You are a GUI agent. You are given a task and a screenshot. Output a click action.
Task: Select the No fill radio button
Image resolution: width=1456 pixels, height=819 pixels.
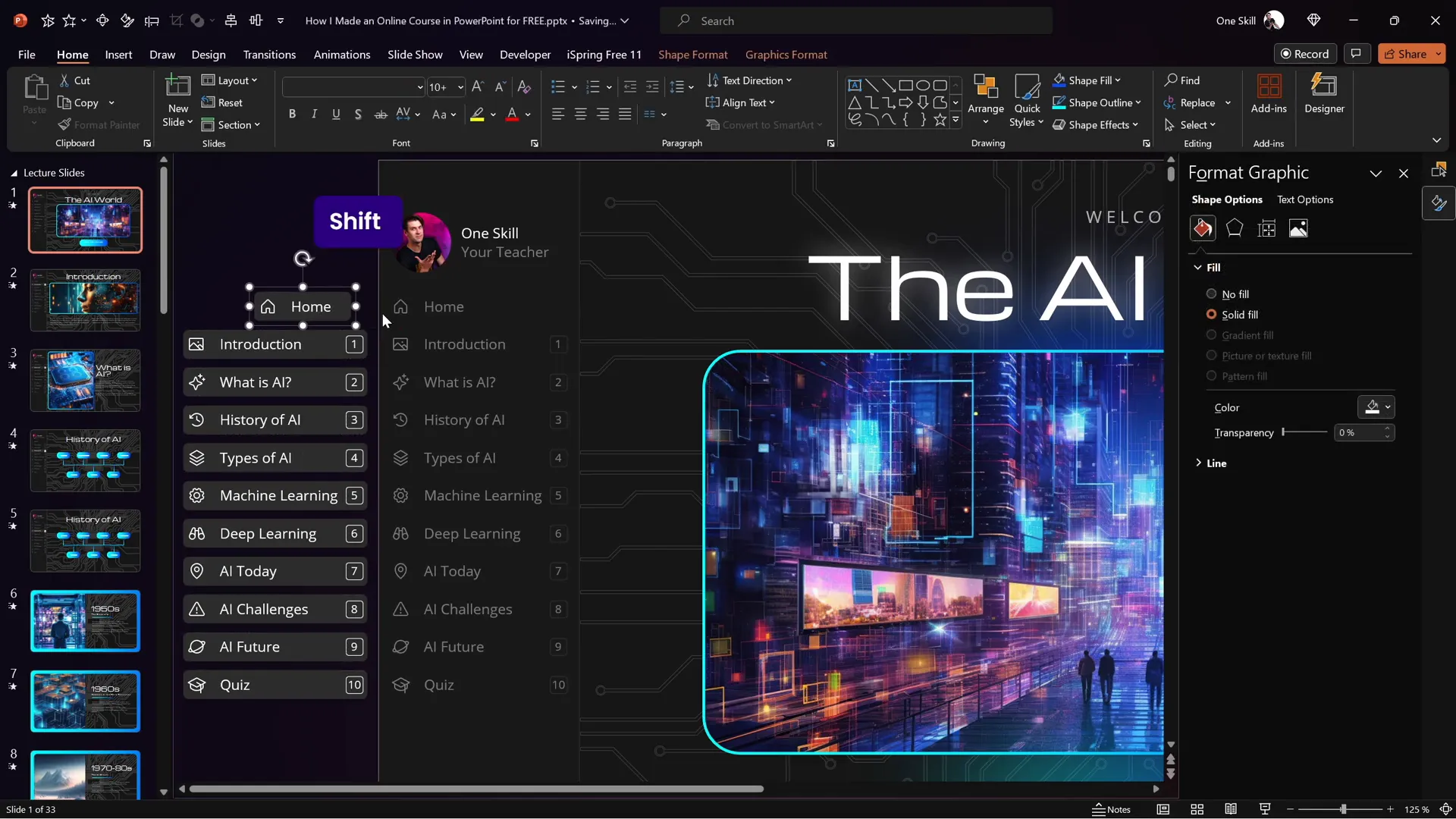(1211, 294)
